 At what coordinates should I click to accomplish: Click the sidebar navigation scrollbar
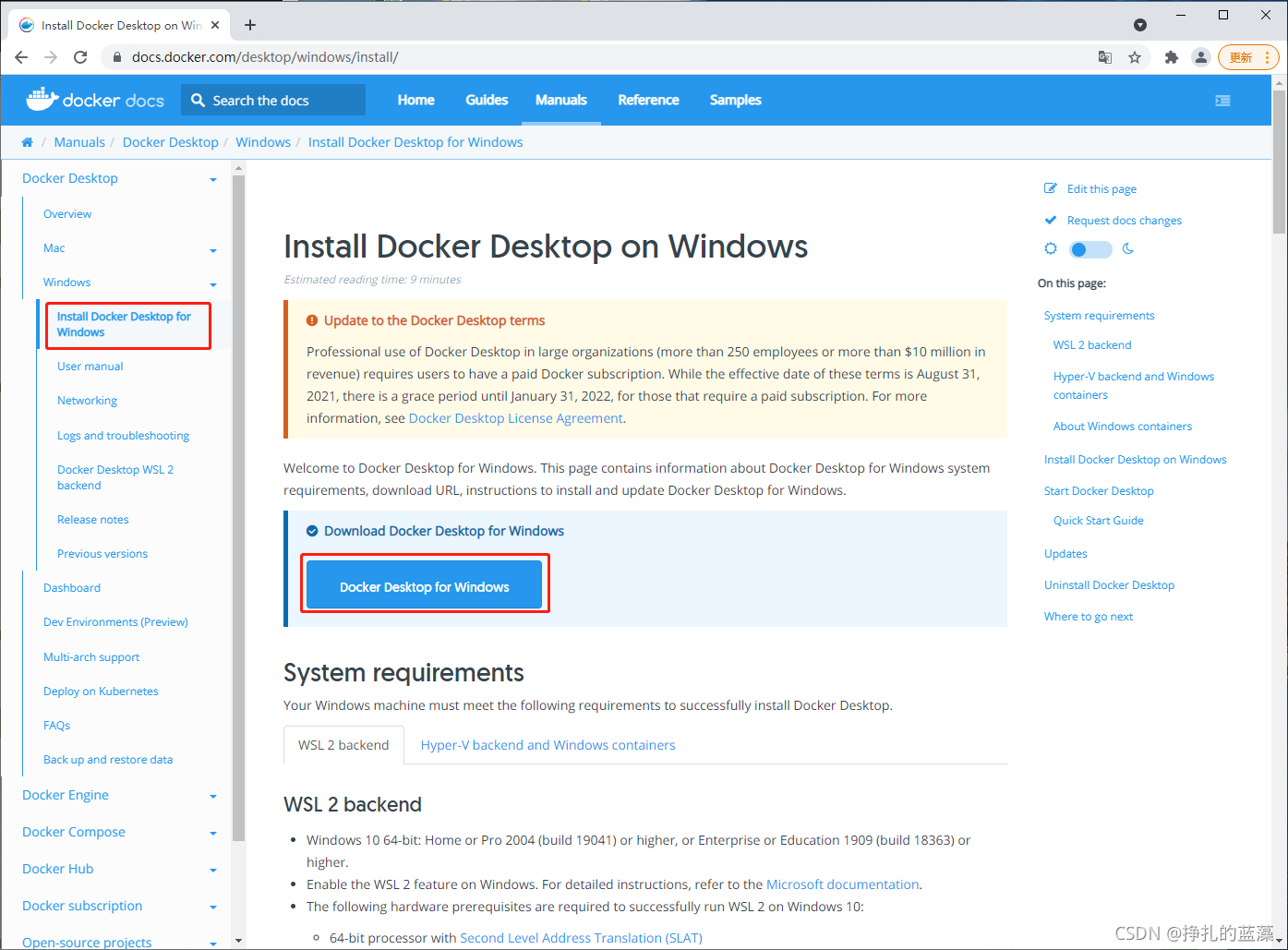pyautogui.click(x=238, y=508)
